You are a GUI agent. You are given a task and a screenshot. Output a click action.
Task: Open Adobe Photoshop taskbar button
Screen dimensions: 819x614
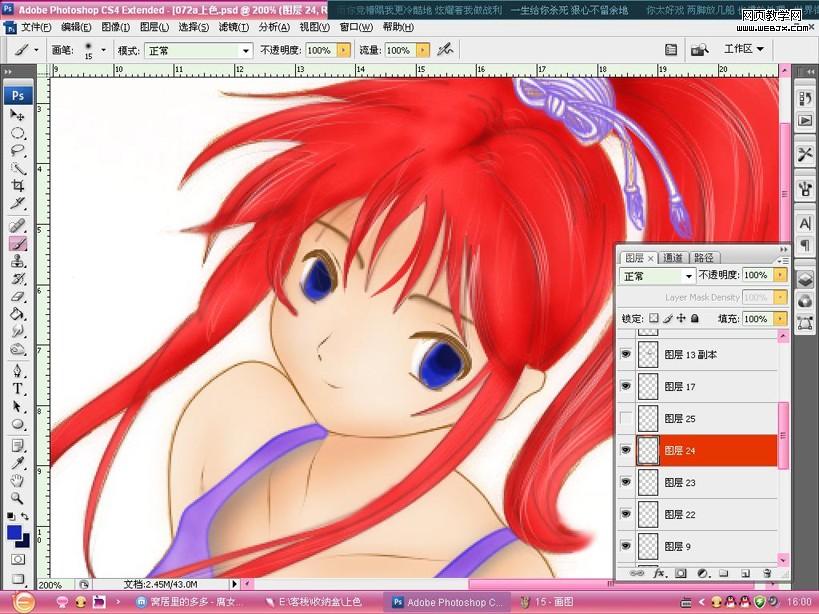(x=448, y=602)
